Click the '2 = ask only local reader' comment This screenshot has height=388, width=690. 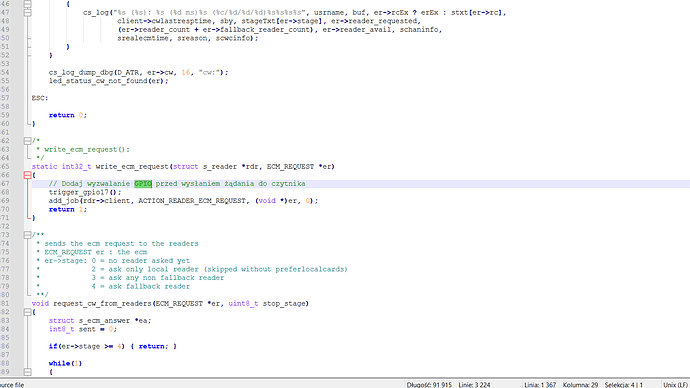[220, 269]
